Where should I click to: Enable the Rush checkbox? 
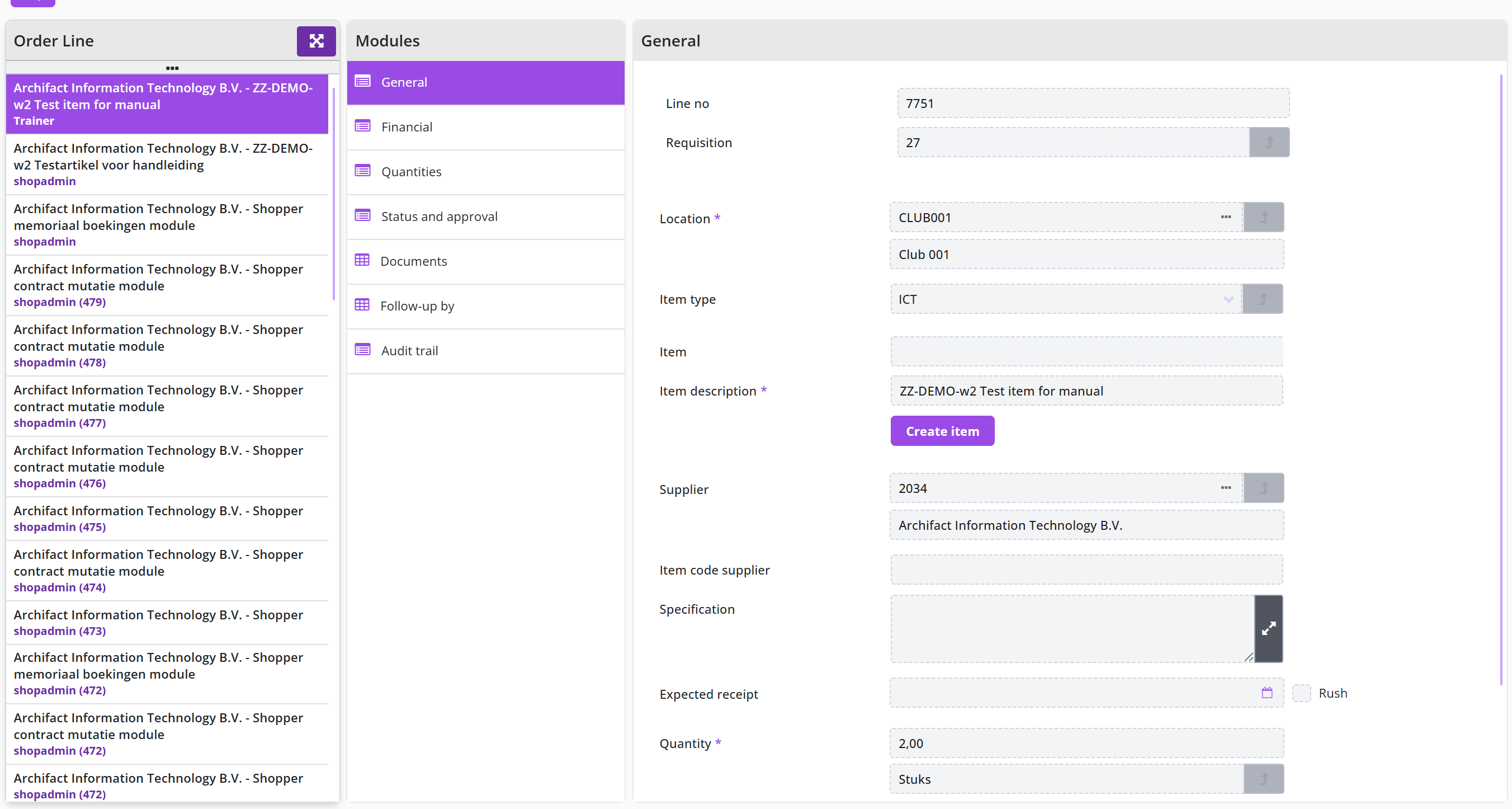click(x=1301, y=693)
